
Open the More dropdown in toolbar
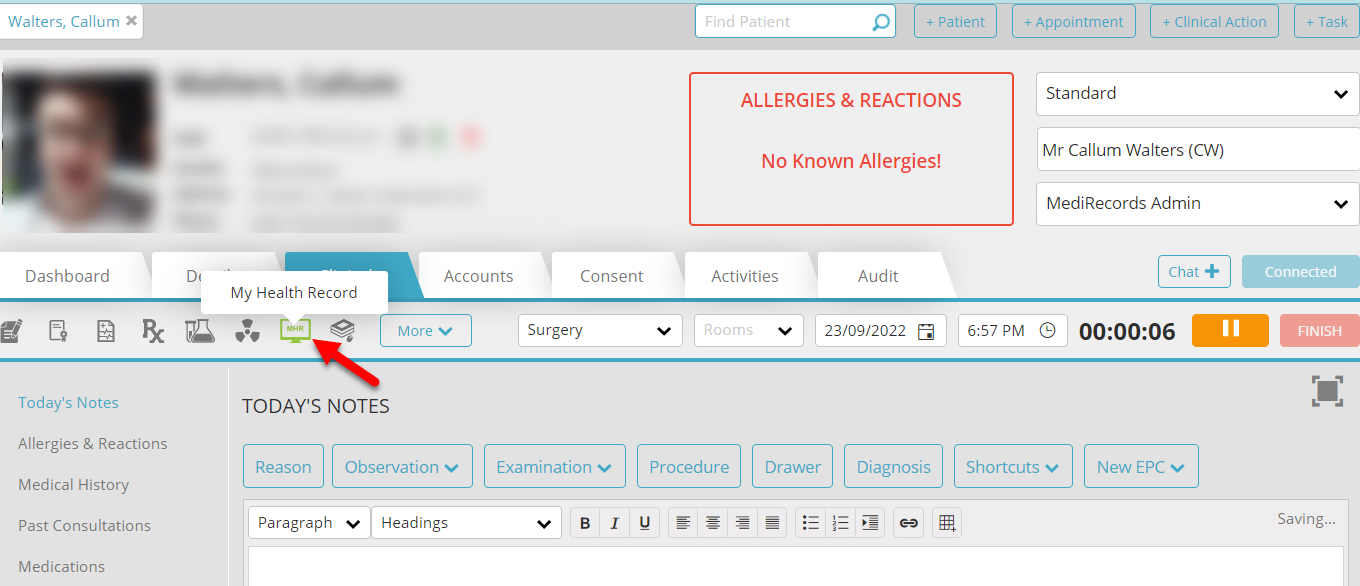[x=425, y=330]
